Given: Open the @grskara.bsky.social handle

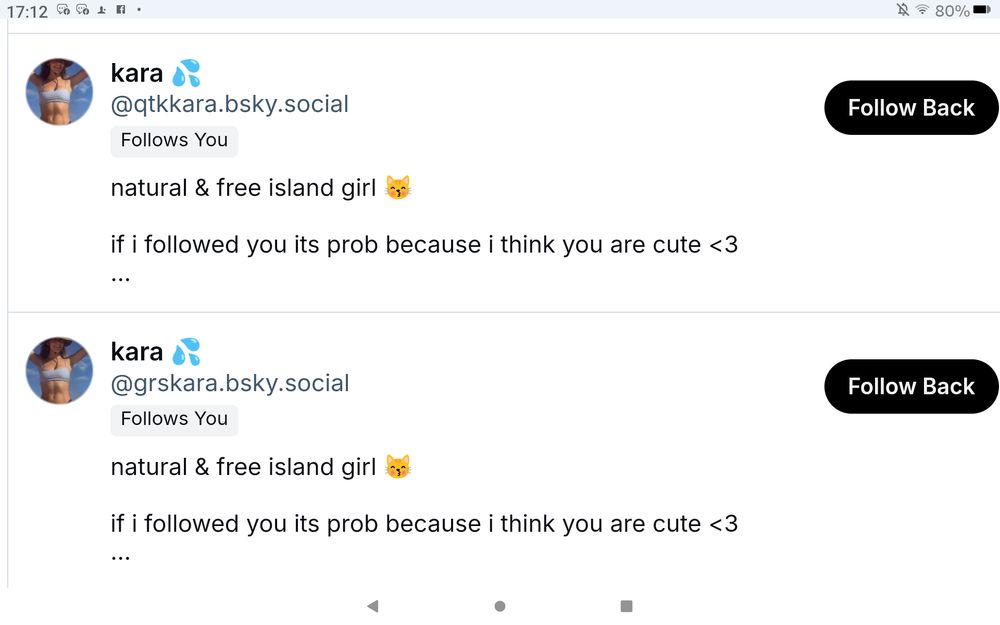Looking at the screenshot, I should [230, 383].
